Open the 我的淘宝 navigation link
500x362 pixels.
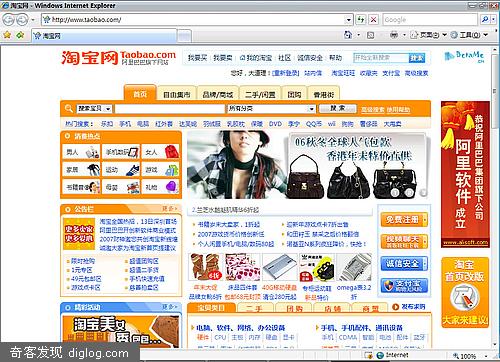pyautogui.click(x=256, y=58)
